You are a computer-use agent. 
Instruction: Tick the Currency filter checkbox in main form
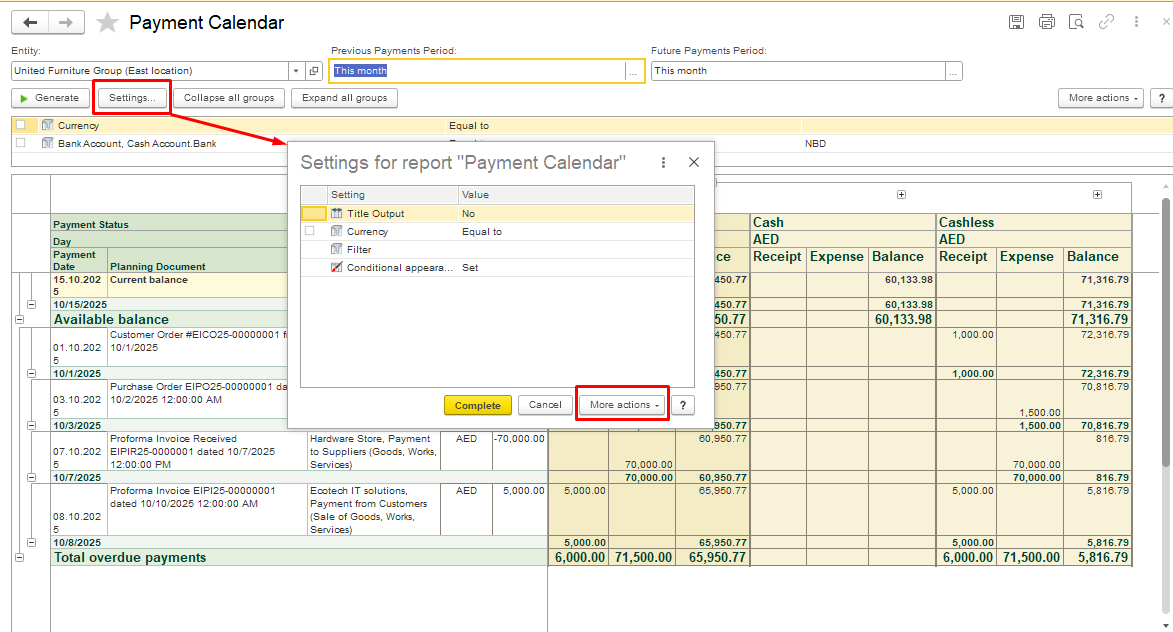20,126
